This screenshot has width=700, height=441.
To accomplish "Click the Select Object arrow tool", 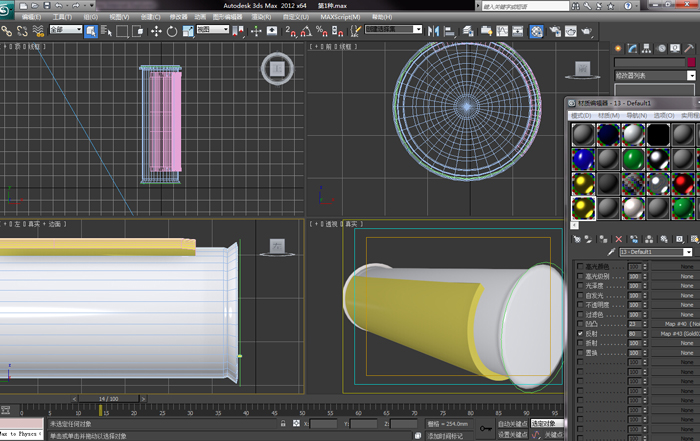I will click(91, 31).
